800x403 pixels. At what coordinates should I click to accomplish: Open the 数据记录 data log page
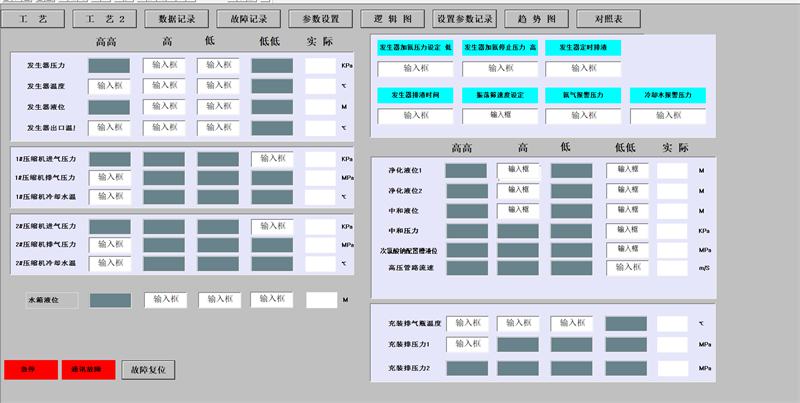(x=183, y=19)
